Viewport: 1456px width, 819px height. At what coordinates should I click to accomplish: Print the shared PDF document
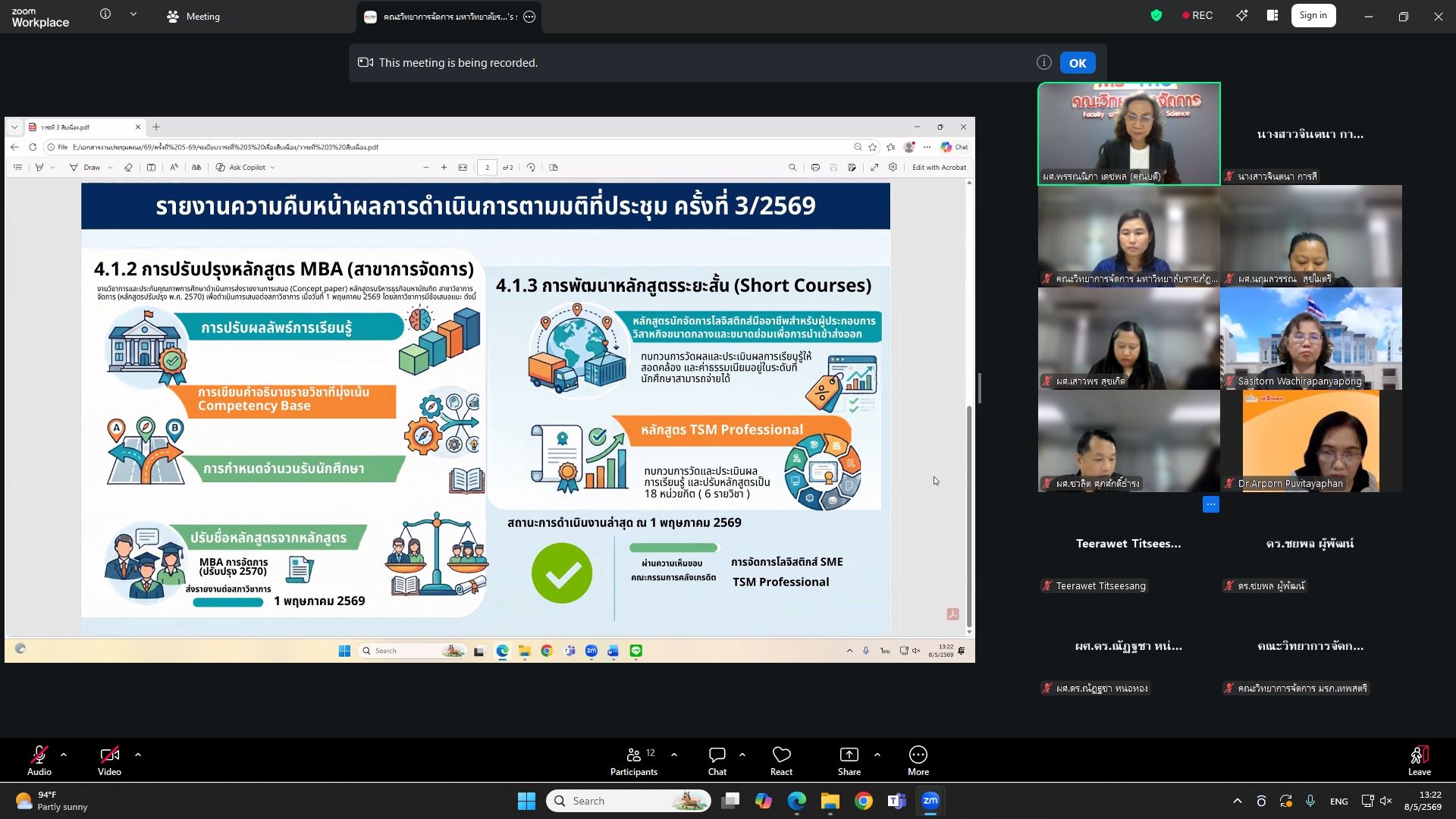(x=815, y=168)
